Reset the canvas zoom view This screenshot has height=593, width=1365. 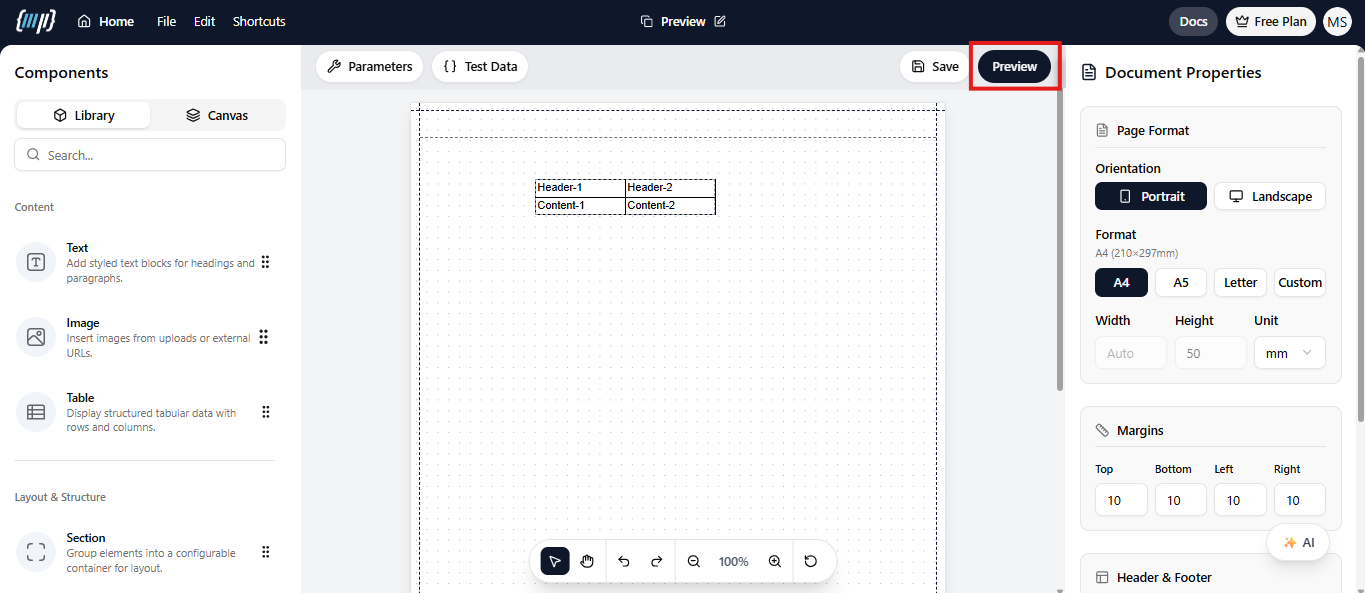(811, 561)
